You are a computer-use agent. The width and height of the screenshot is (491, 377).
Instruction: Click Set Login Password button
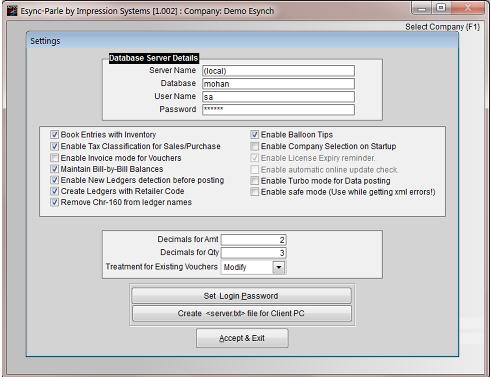point(242,296)
